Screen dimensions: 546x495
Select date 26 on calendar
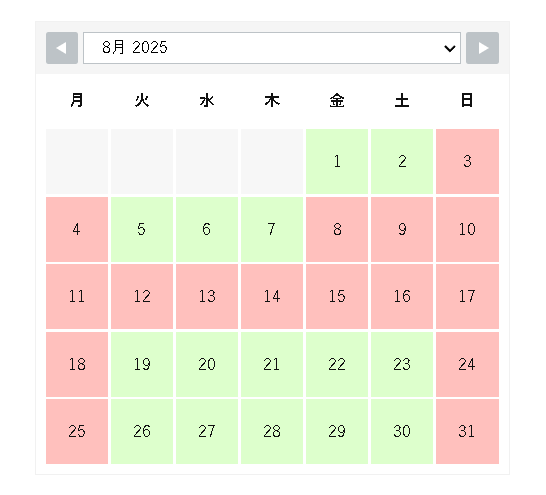coord(142,432)
